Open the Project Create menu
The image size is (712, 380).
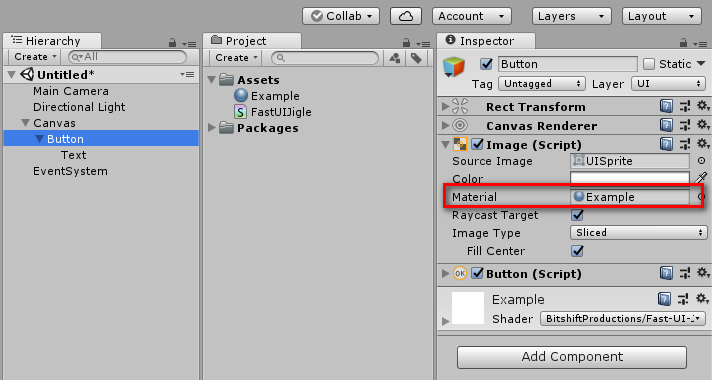pos(236,58)
